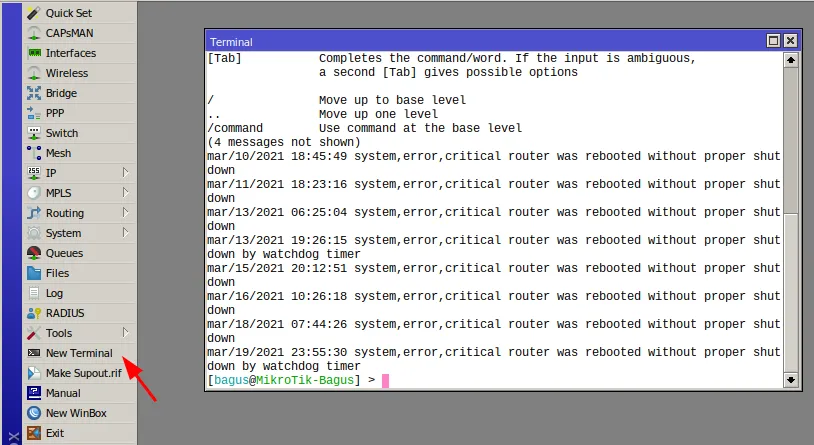This screenshot has width=814, height=445.
Task: Click the mar/16/2021 10:26:18 log line
Action: pyautogui.click(x=494, y=303)
